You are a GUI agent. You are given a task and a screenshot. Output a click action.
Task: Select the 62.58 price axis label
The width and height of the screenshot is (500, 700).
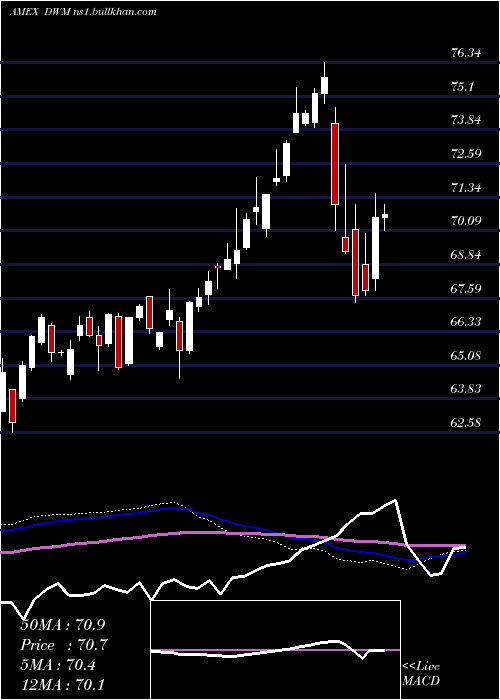466,422
